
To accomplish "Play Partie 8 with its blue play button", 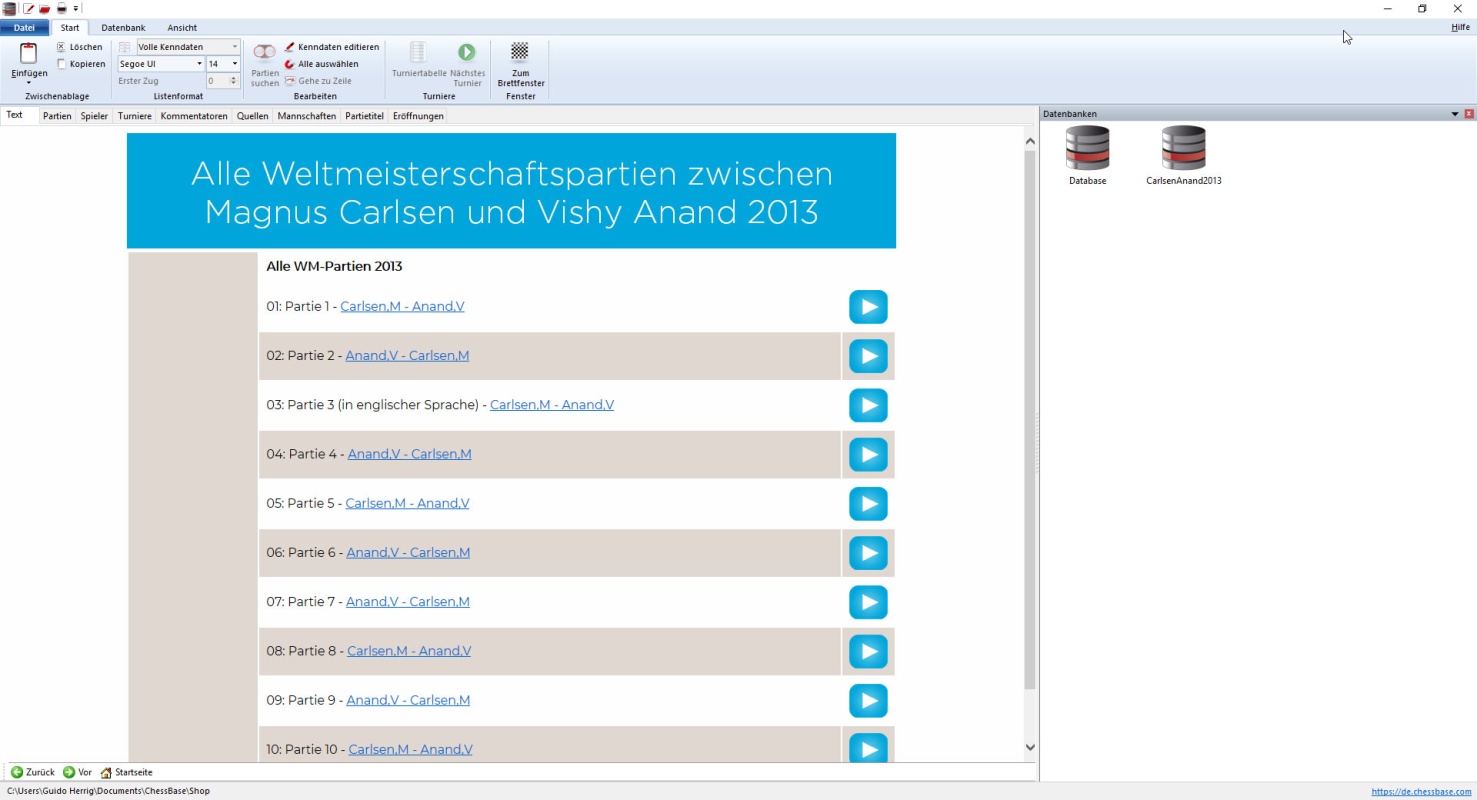I will (x=868, y=652).
